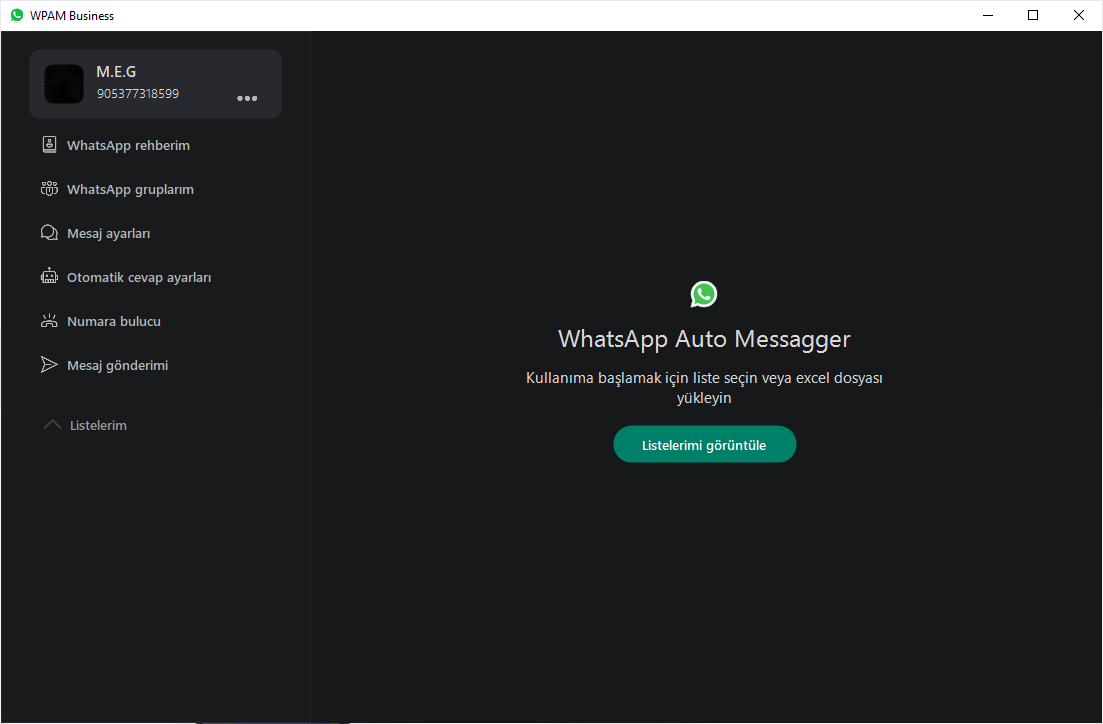Click the robot icon for Otomatik cevap
This screenshot has height=724, width=1103.
pyautogui.click(x=49, y=277)
